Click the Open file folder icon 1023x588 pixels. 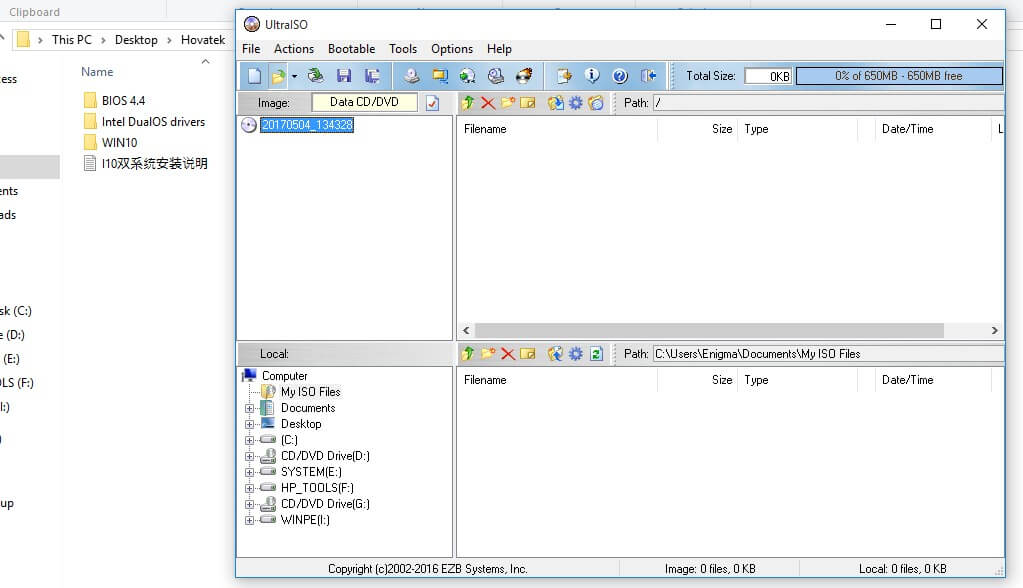tap(279, 76)
